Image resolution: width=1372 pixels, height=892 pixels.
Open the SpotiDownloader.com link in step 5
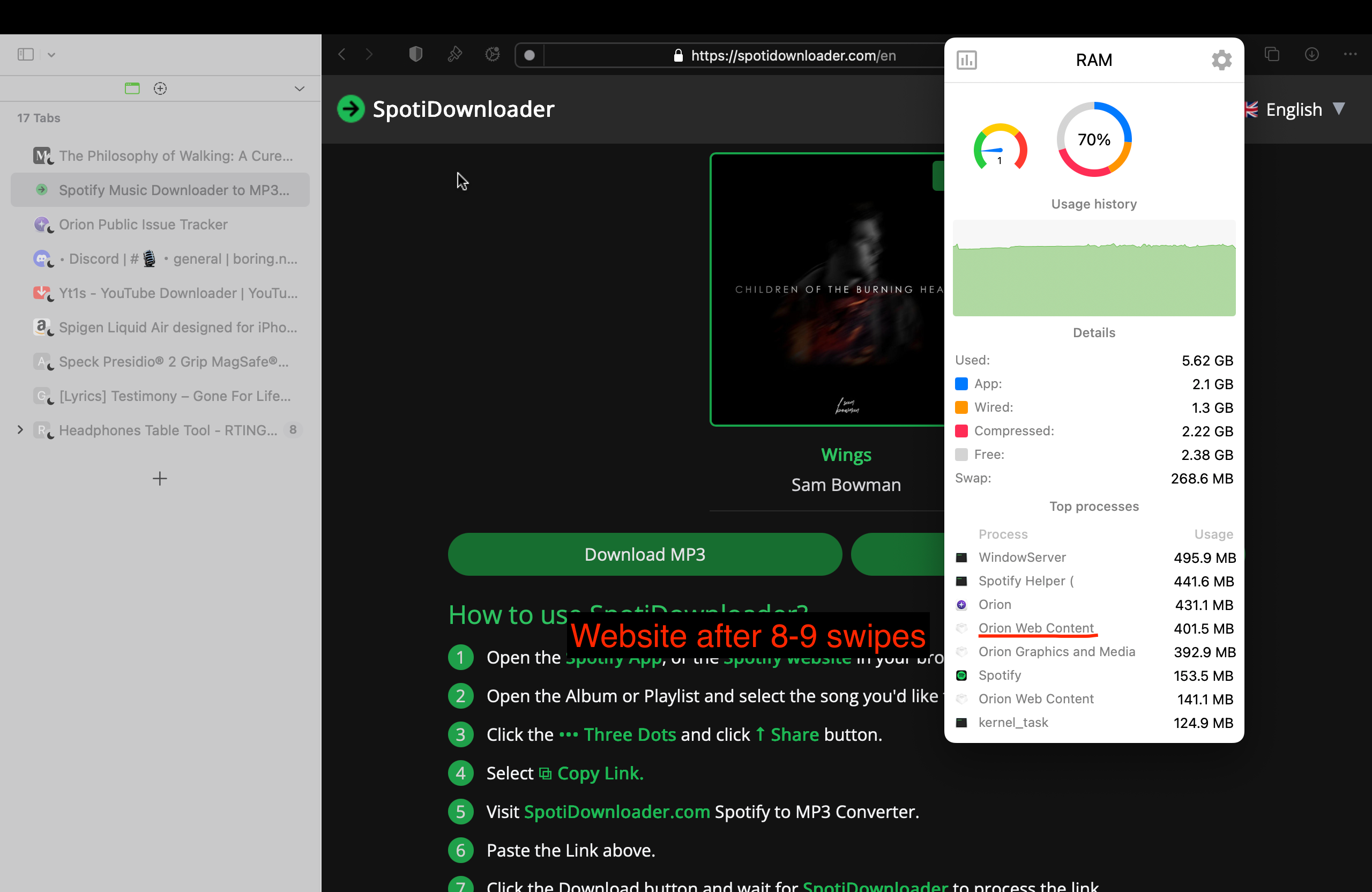coord(616,811)
